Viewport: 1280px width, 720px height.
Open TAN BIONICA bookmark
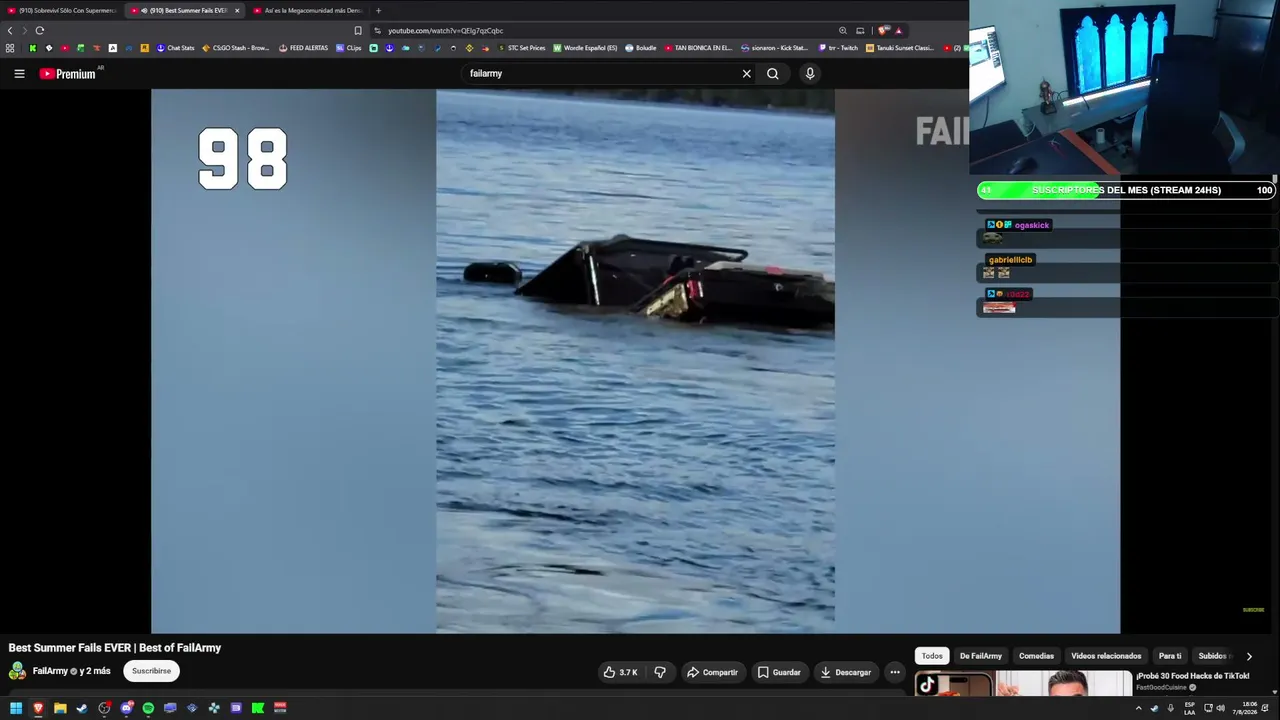[698, 48]
